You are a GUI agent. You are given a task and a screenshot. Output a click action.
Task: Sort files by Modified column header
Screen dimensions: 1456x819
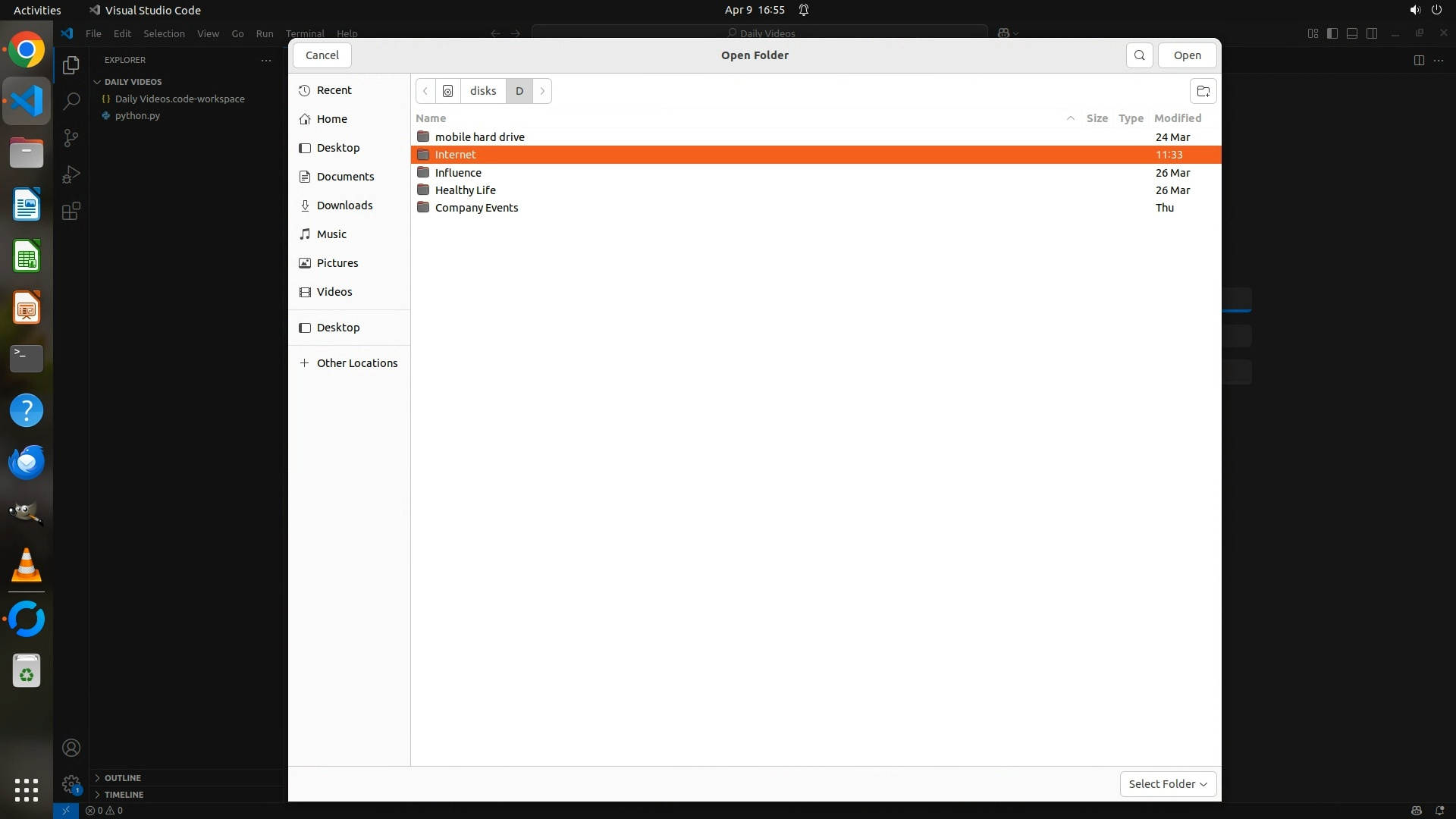tap(1177, 118)
